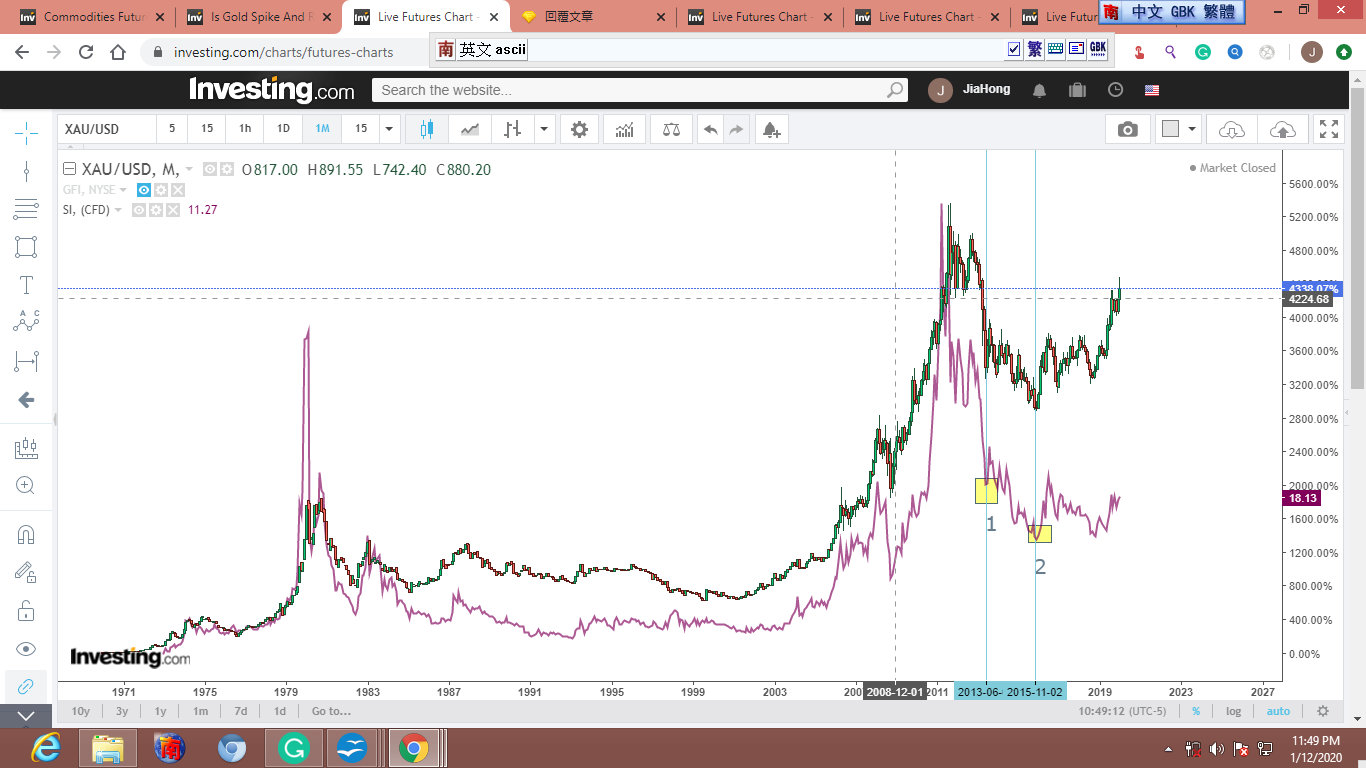Click the website search input field

pyautogui.click(x=630, y=90)
